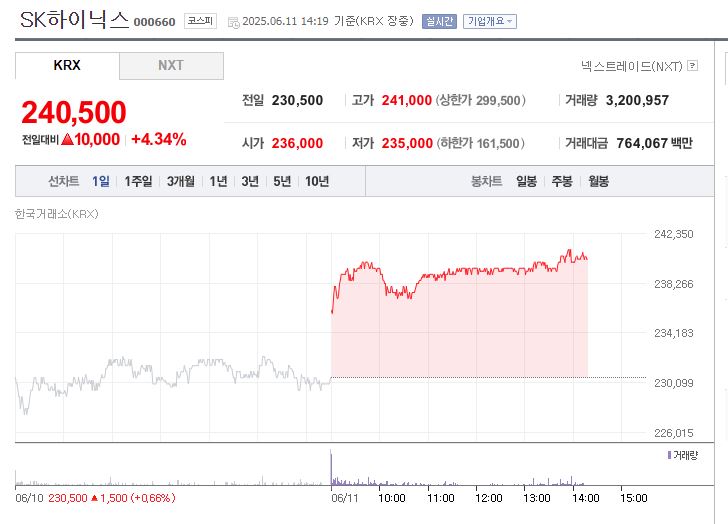Click the 실시간 real-time badge
The image size is (728, 524).
point(439,21)
